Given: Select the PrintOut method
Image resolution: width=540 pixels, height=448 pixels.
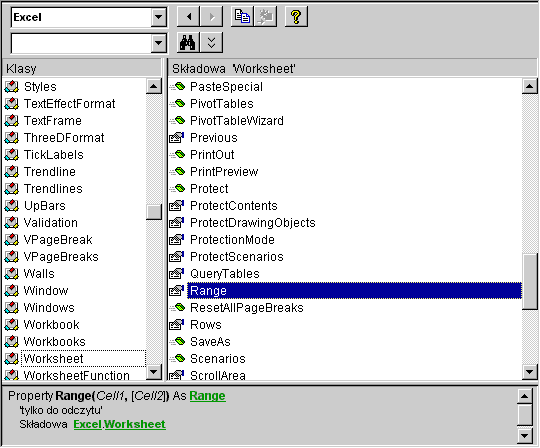Looking at the screenshot, I should [212, 155].
